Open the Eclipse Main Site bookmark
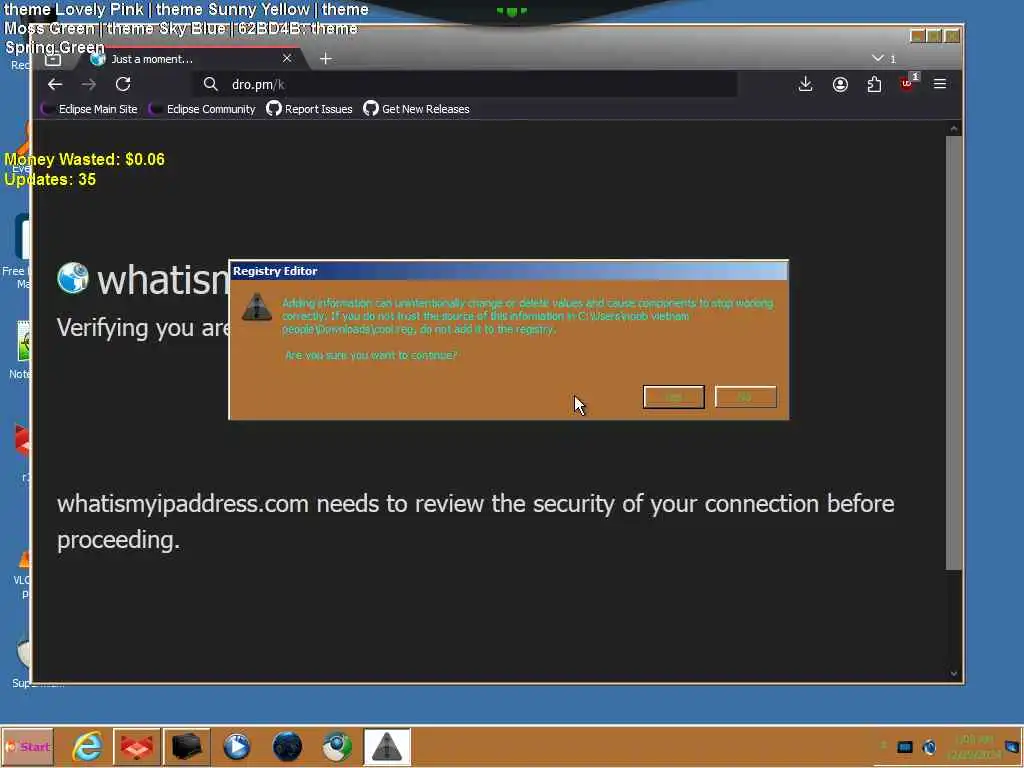Image resolution: width=1024 pixels, height=768 pixels. pyautogui.click(x=89, y=109)
